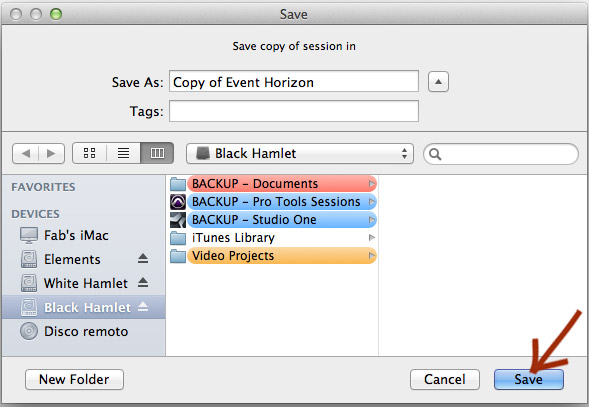Focus the search field
The width and height of the screenshot is (589, 407).
501,154
